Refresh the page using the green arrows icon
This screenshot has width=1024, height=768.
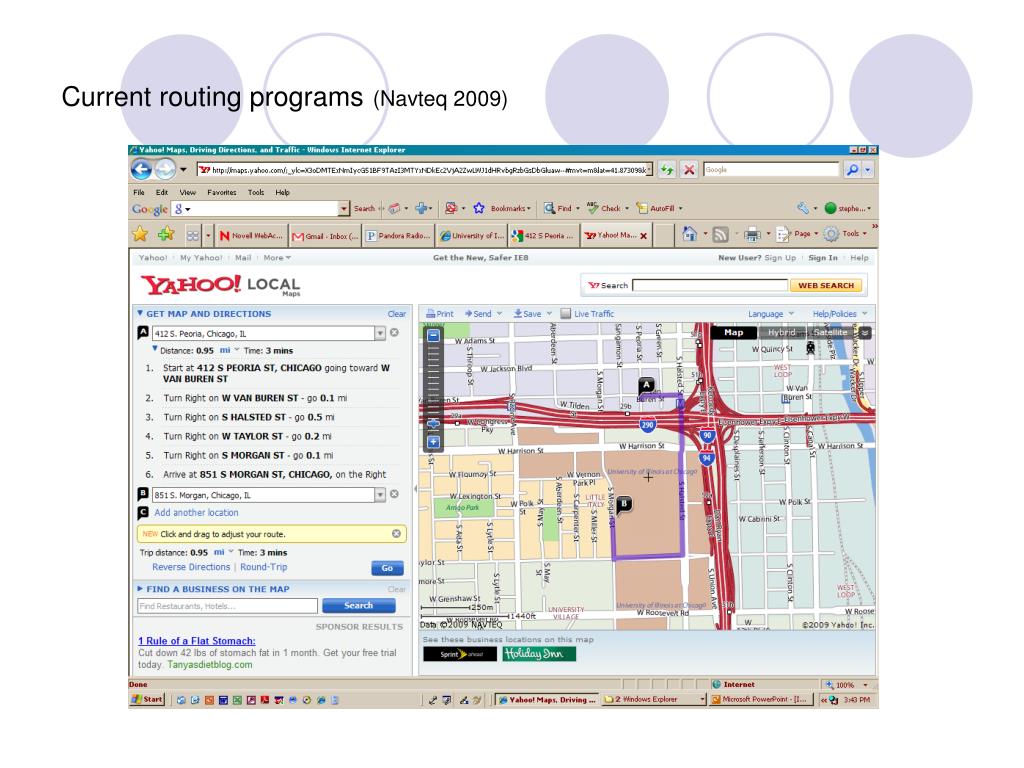coord(667,170)
